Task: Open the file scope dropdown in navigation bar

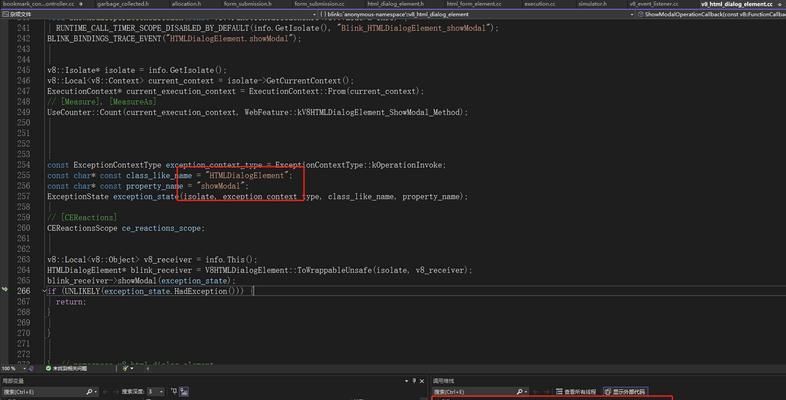Action: pos(159,14)
